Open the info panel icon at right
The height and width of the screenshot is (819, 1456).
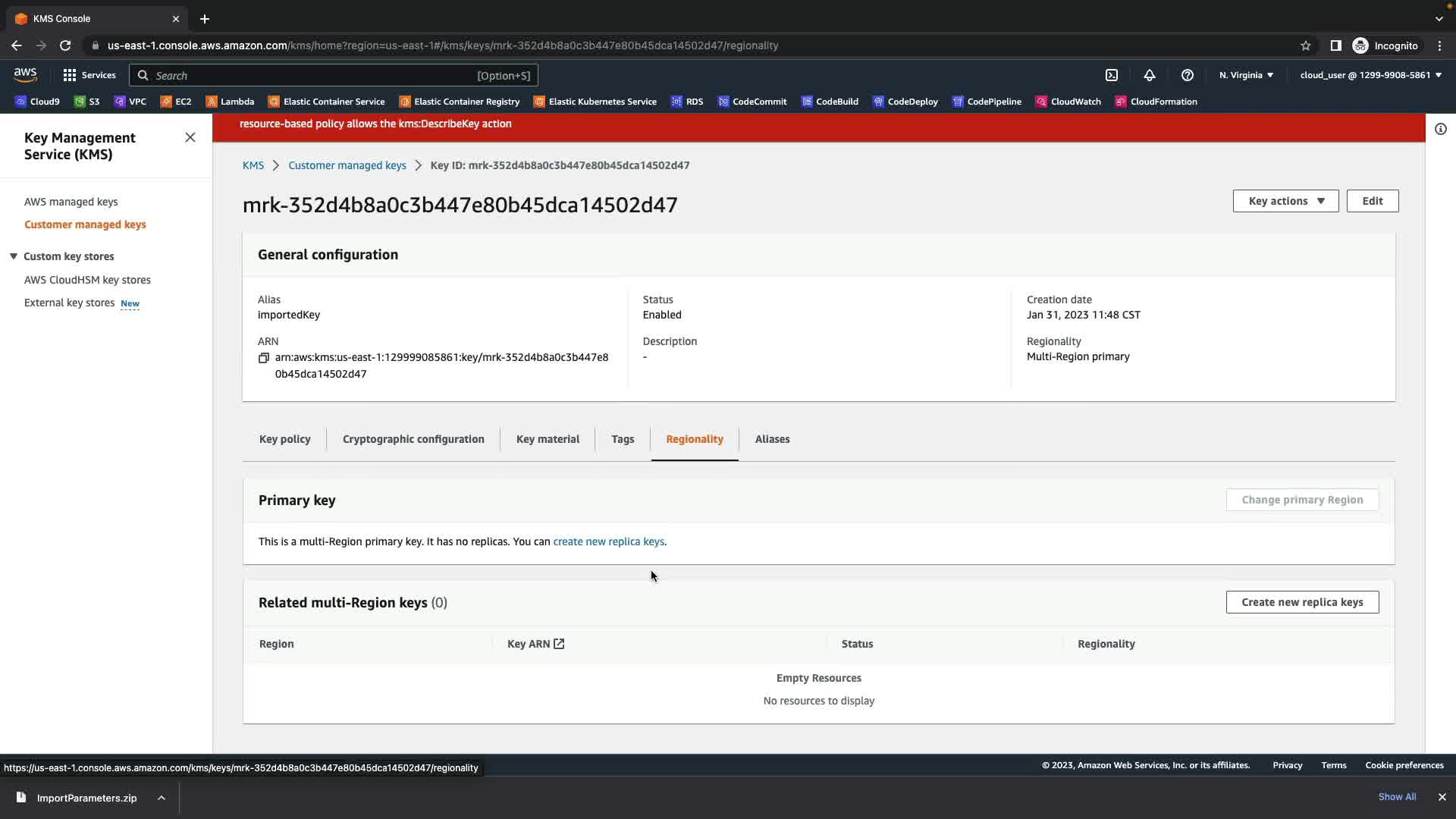1440,129
